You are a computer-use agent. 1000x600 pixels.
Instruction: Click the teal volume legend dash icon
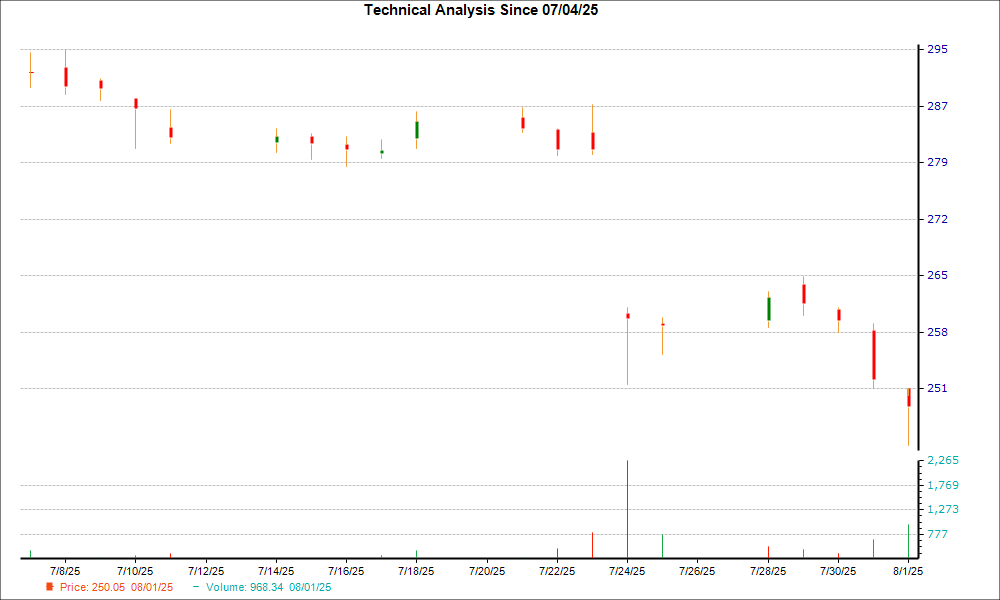tap(196, 587)
